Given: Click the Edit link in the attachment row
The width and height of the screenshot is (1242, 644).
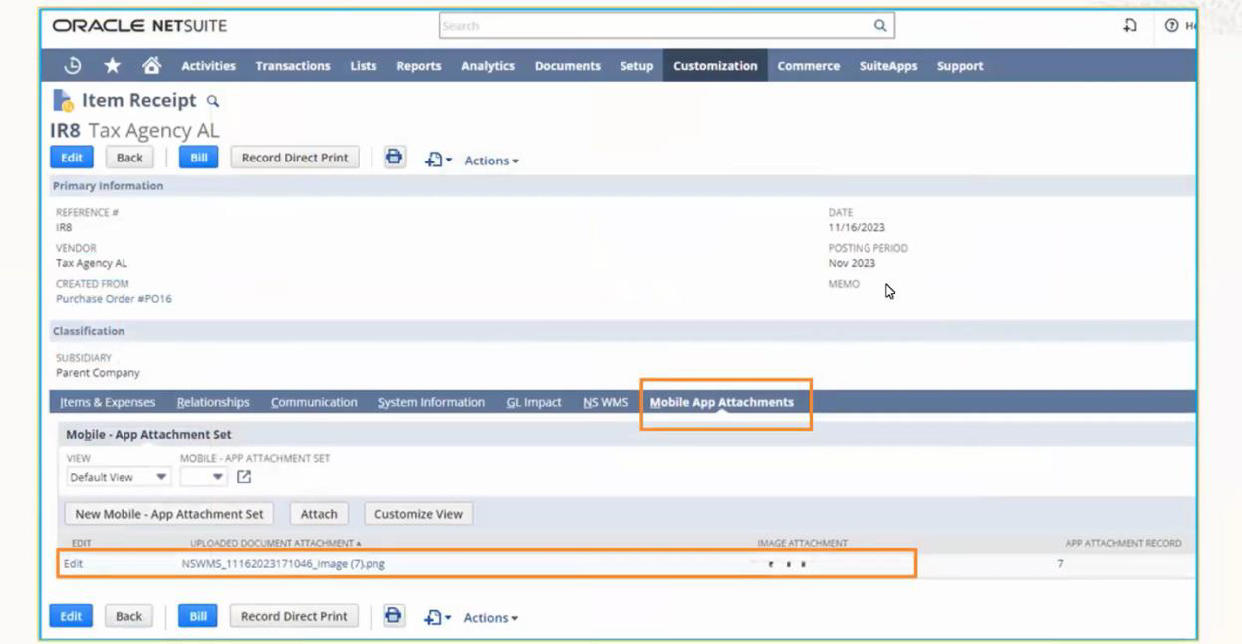Looking at the screenshot, I should 74,564.
